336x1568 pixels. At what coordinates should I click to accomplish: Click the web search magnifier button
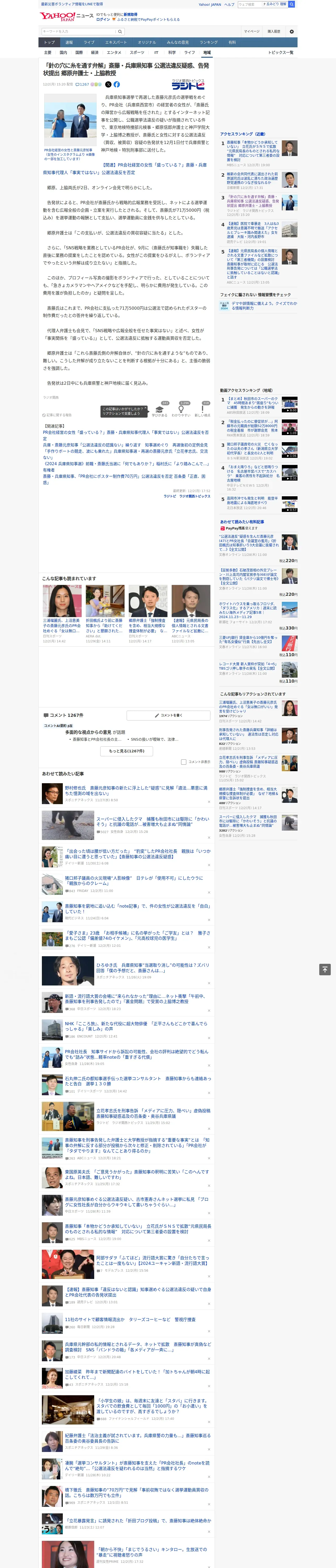[292, 4]
